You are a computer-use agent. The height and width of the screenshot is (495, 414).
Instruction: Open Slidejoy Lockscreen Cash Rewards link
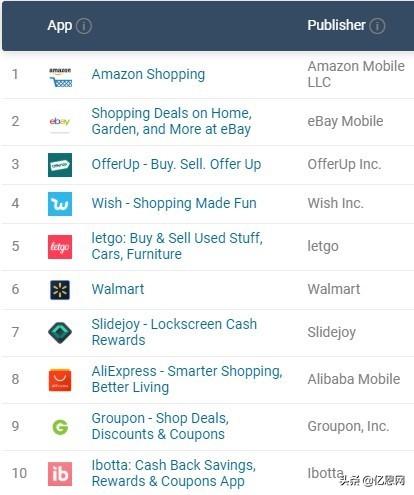click(174, 332)
